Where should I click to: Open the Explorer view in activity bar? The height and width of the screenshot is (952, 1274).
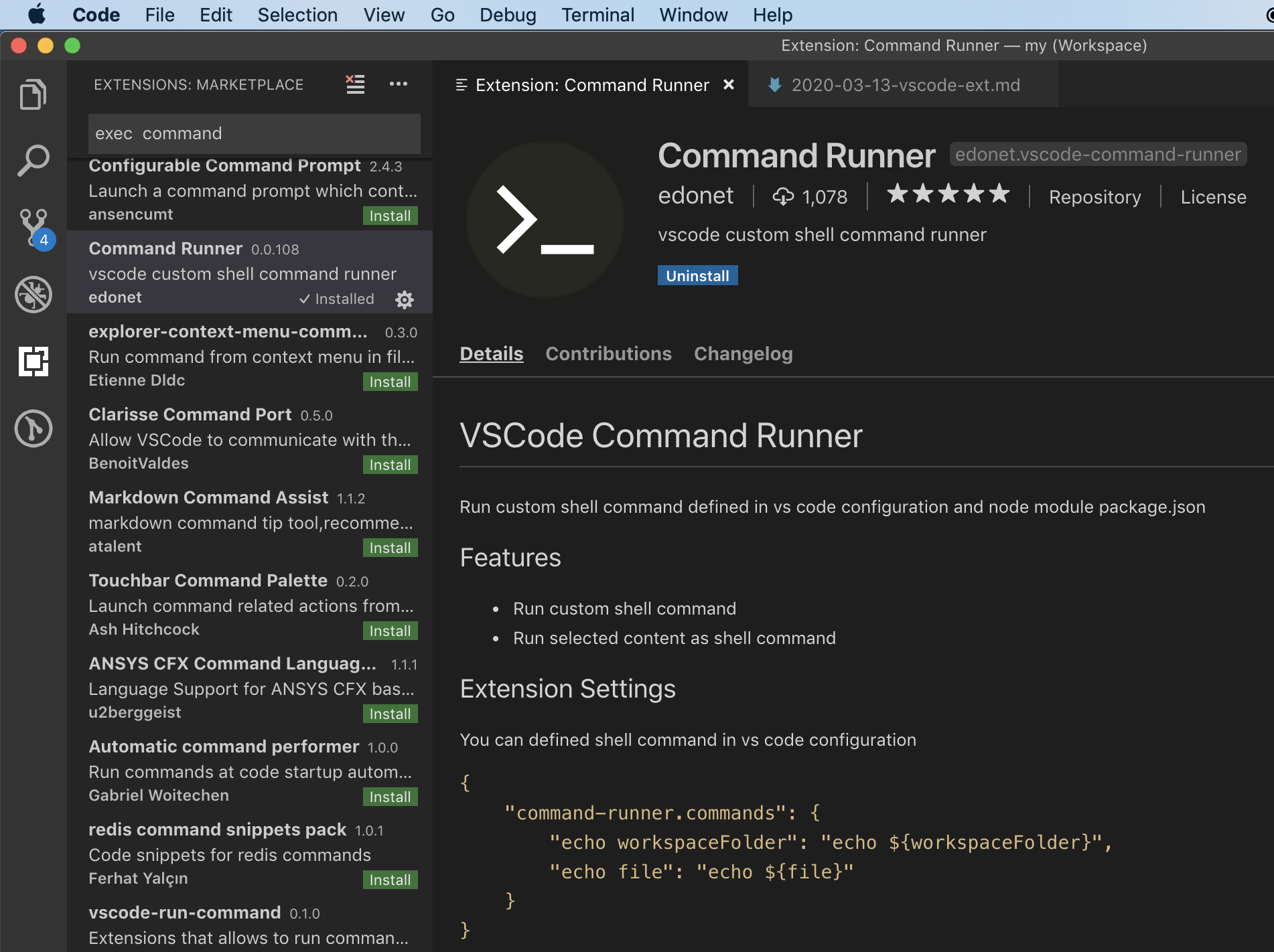tap(33, 94)
